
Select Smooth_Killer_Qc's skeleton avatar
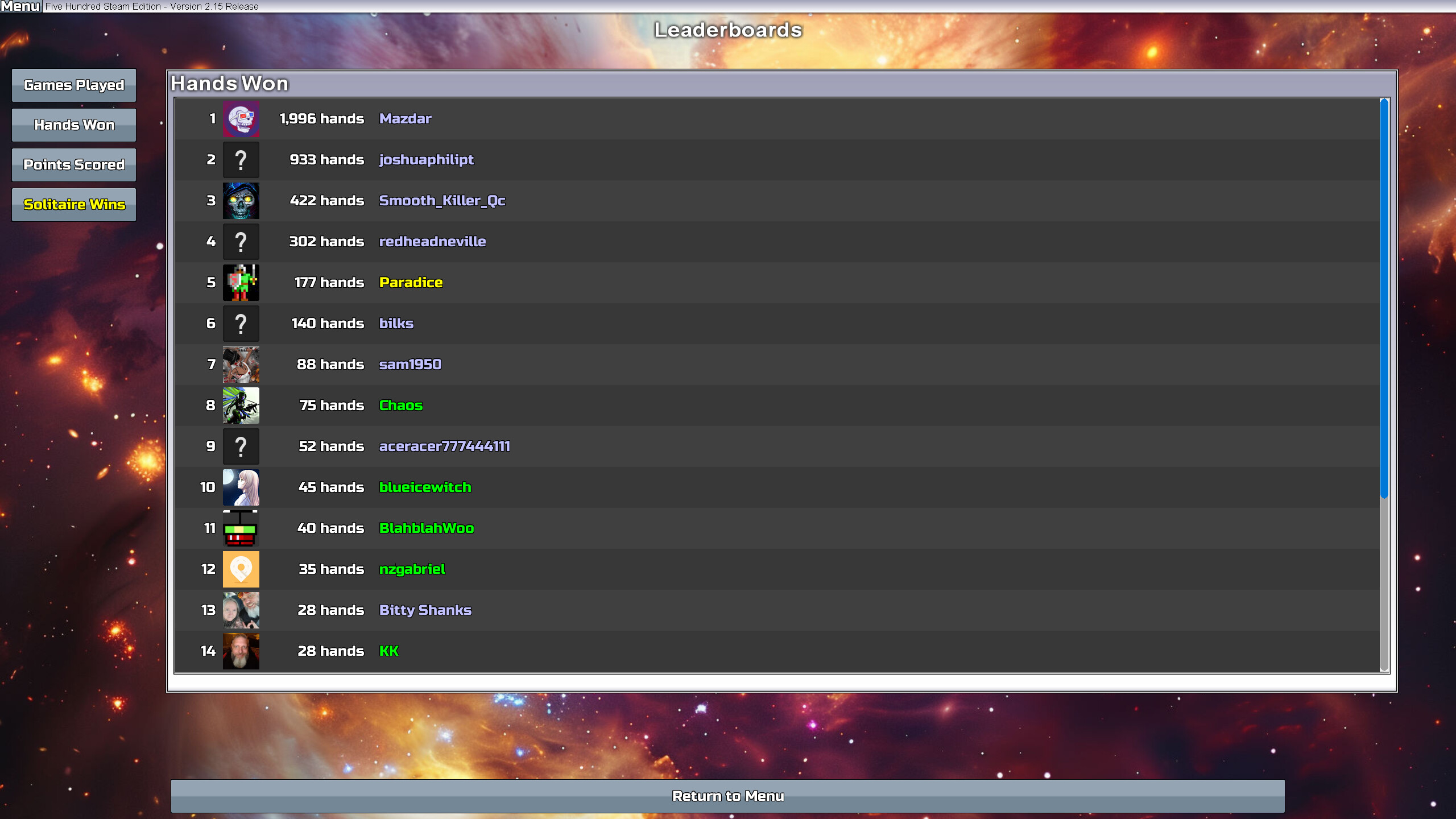(241, 200)
